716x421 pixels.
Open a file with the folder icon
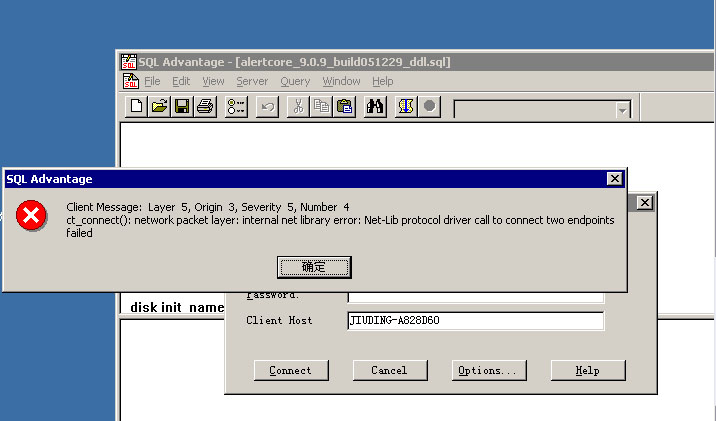159,107
